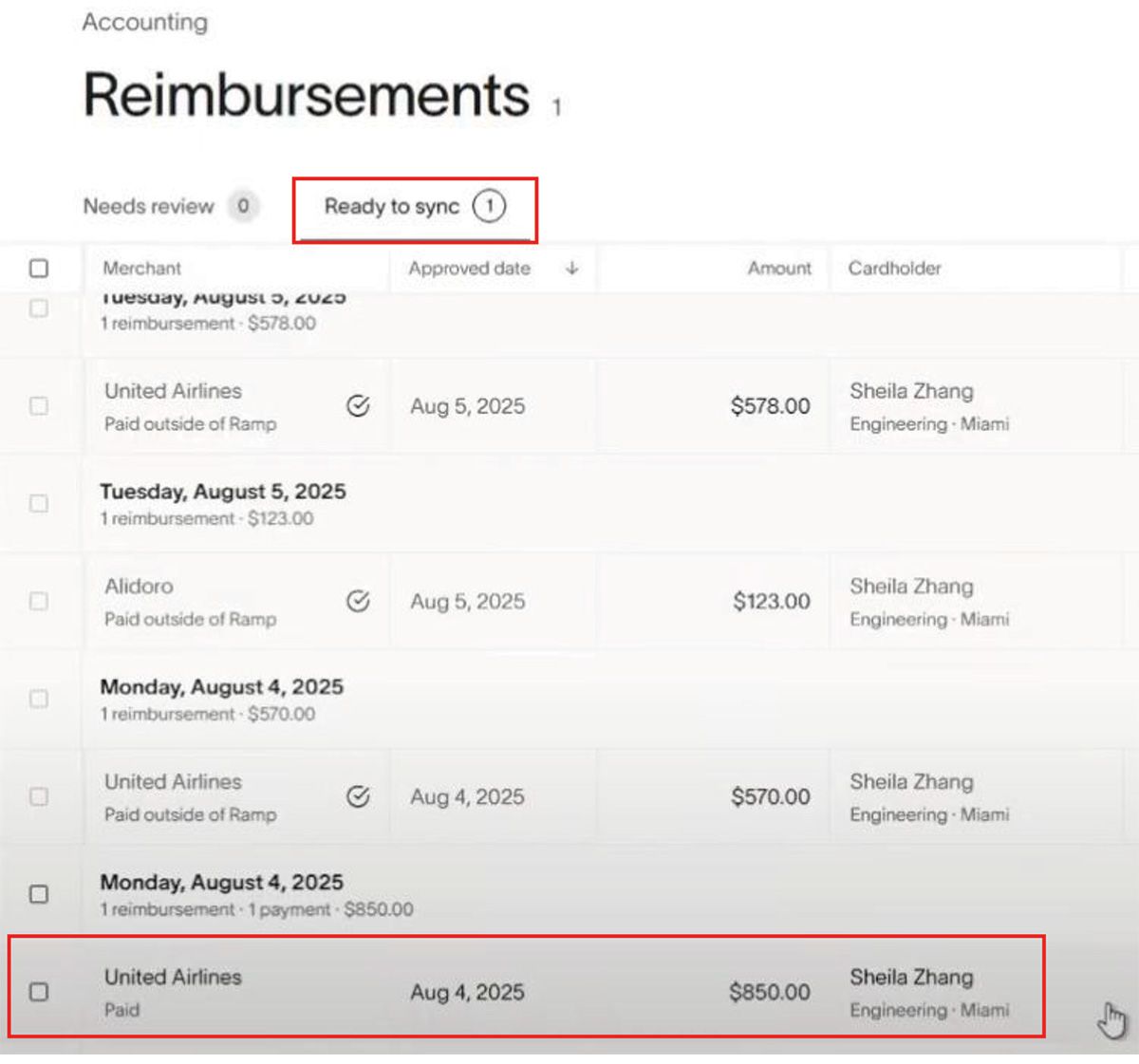The height and width of the screenshot is (1064, 1139).
Task: Sort by the Approved date column header
Action: [x=469, y=269]
